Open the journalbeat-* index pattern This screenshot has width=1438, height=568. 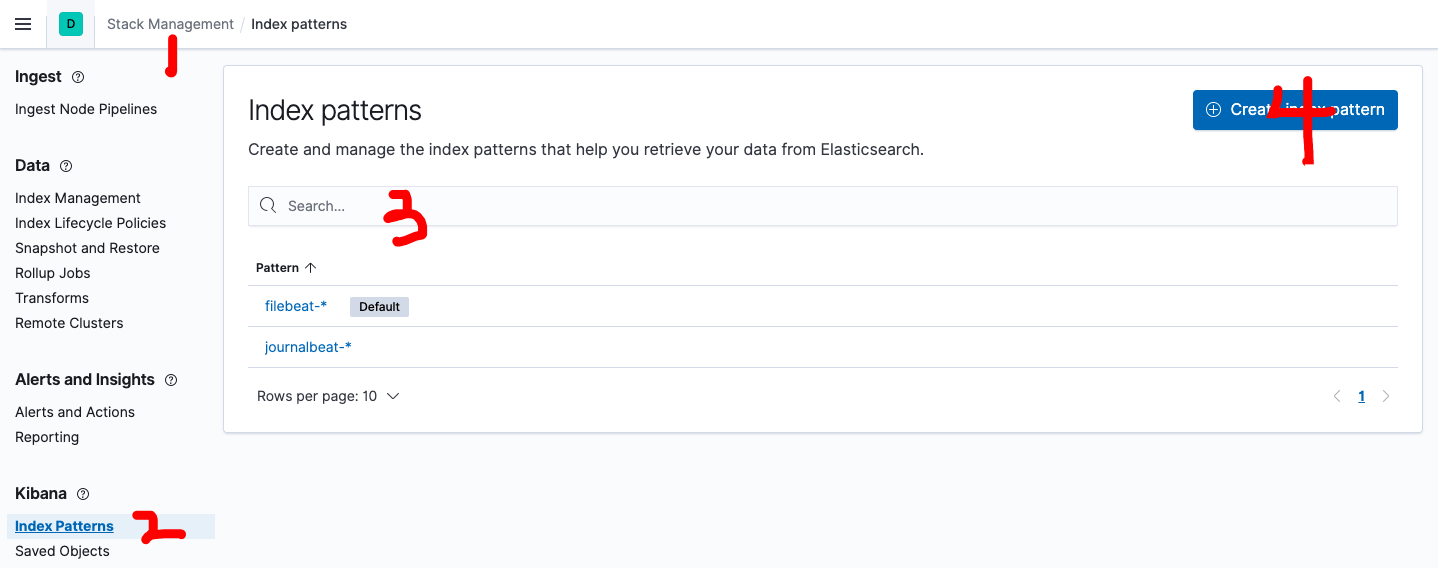point(308,347)
